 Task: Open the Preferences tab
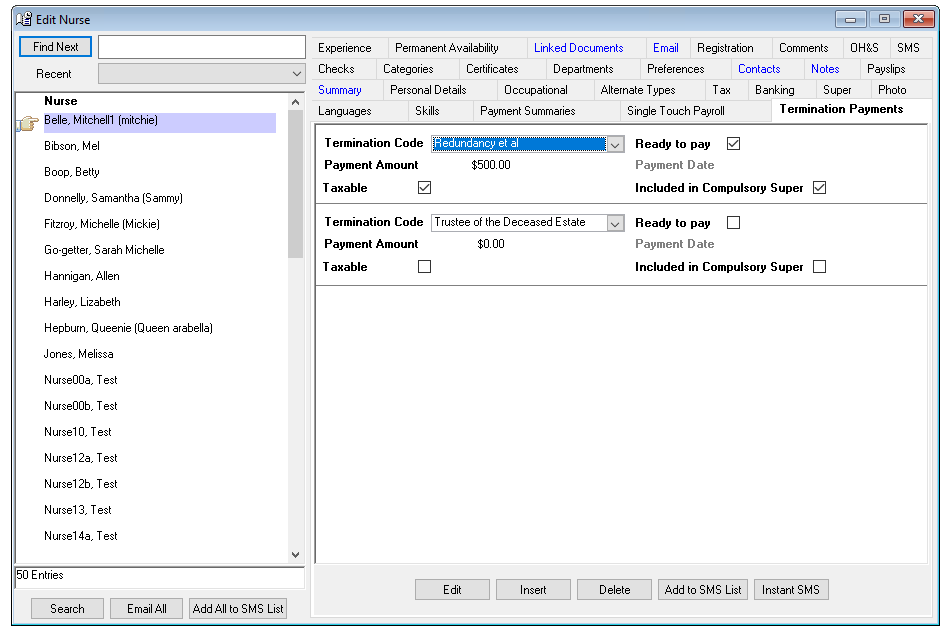(x=675, y=69)
